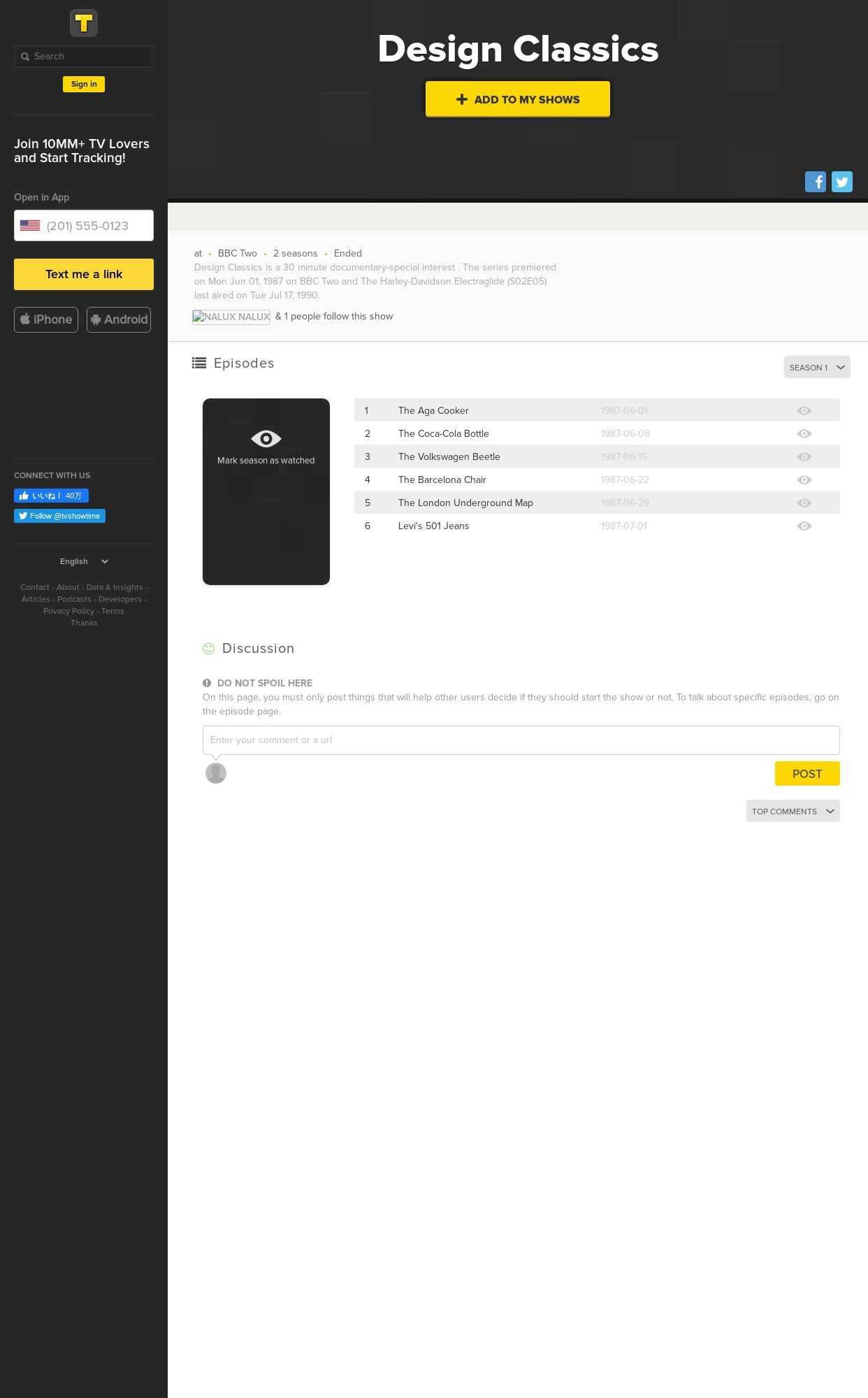
Task: Open the Privacy Policy link
Action: (68, 611)
